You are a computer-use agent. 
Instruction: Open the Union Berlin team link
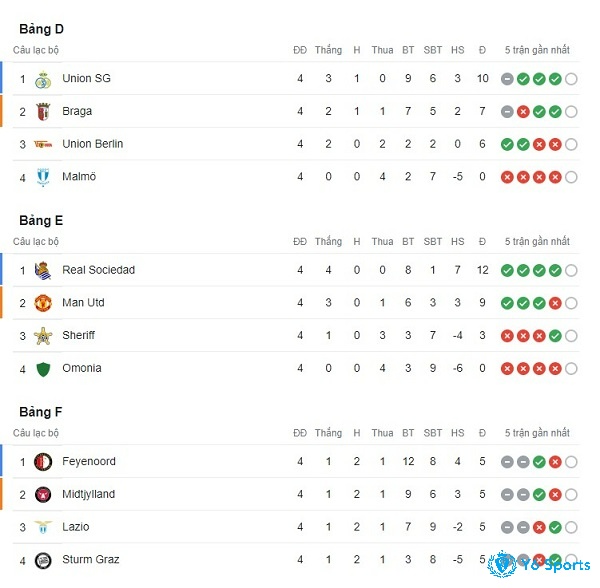[x=93, y=144]
